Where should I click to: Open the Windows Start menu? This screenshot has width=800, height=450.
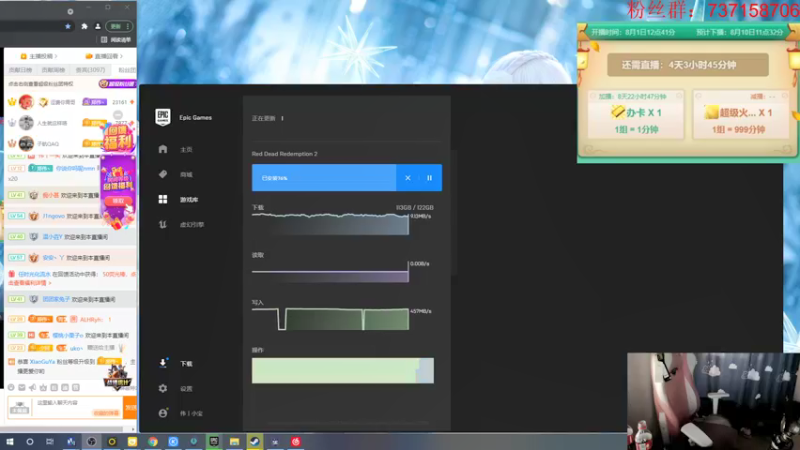[x=9, y=441]
